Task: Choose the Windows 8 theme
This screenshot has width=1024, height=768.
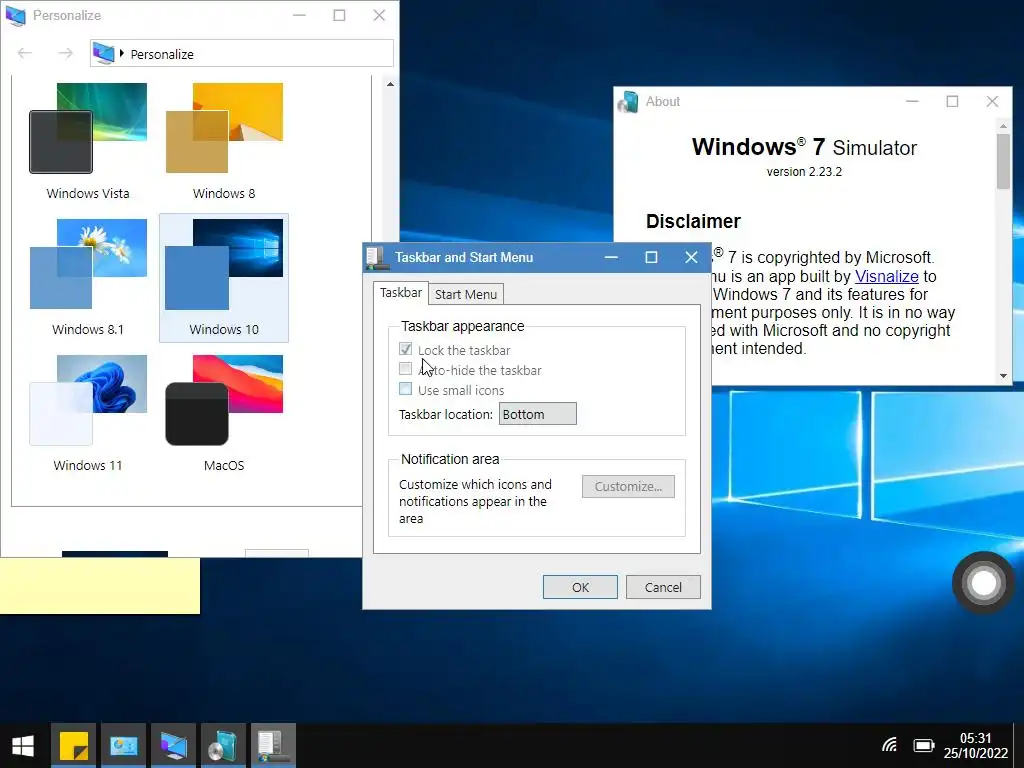Action: pyautogui.click(x=224, y=142)
